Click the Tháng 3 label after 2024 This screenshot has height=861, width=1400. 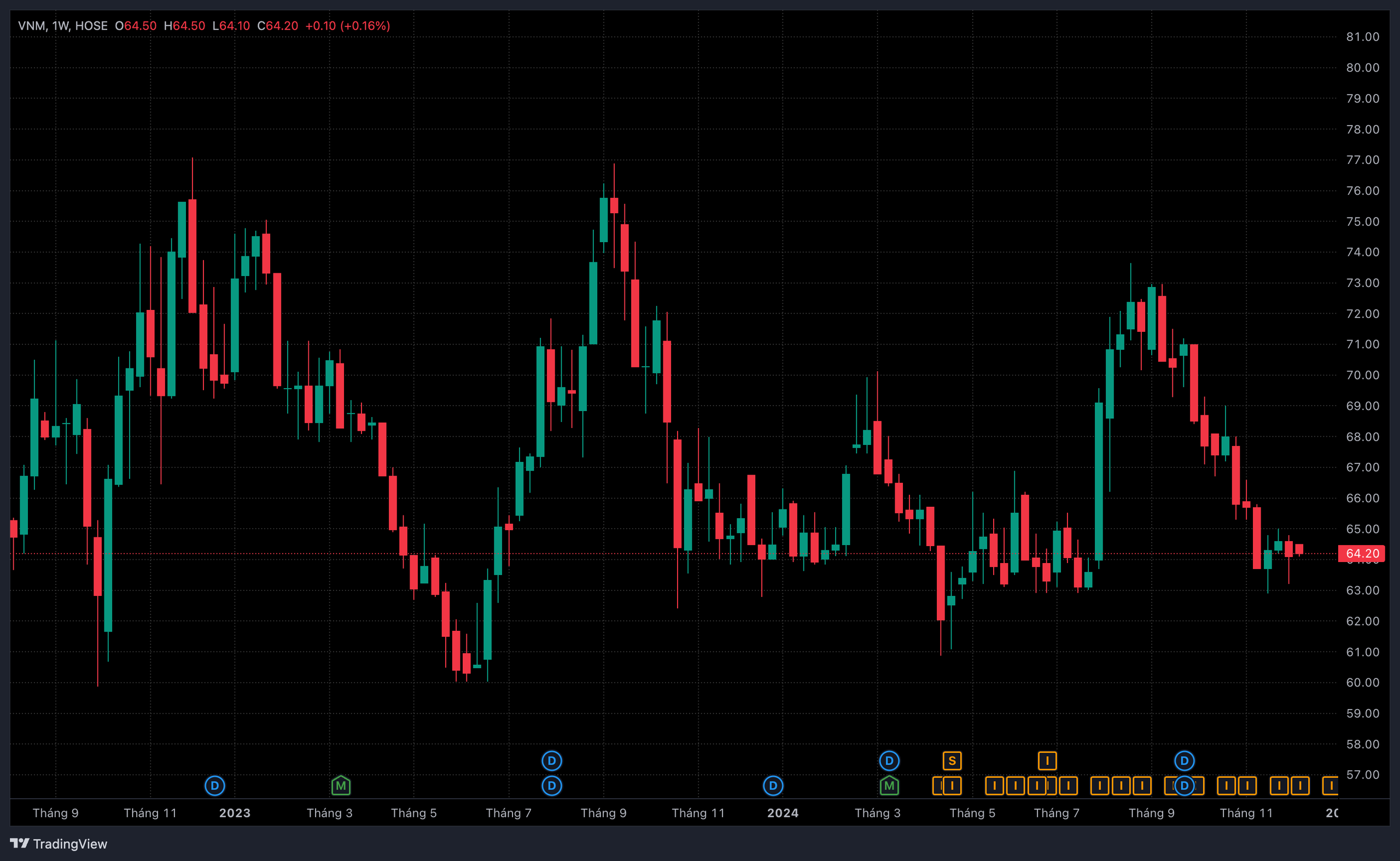pyautogui.click(x=877, y=813)
